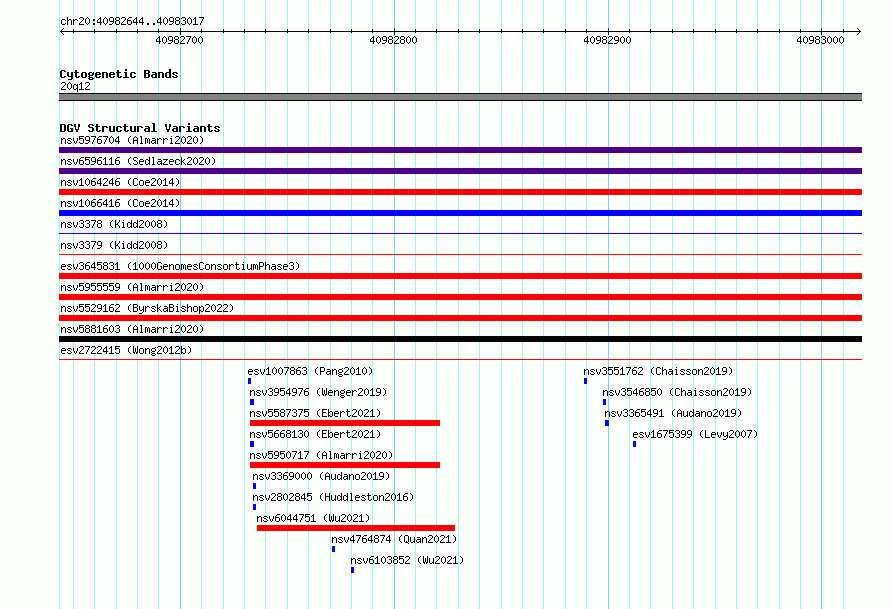Click blue marker under nsv5668130 (Ebert2021)
890x609 pixels.
252,444
